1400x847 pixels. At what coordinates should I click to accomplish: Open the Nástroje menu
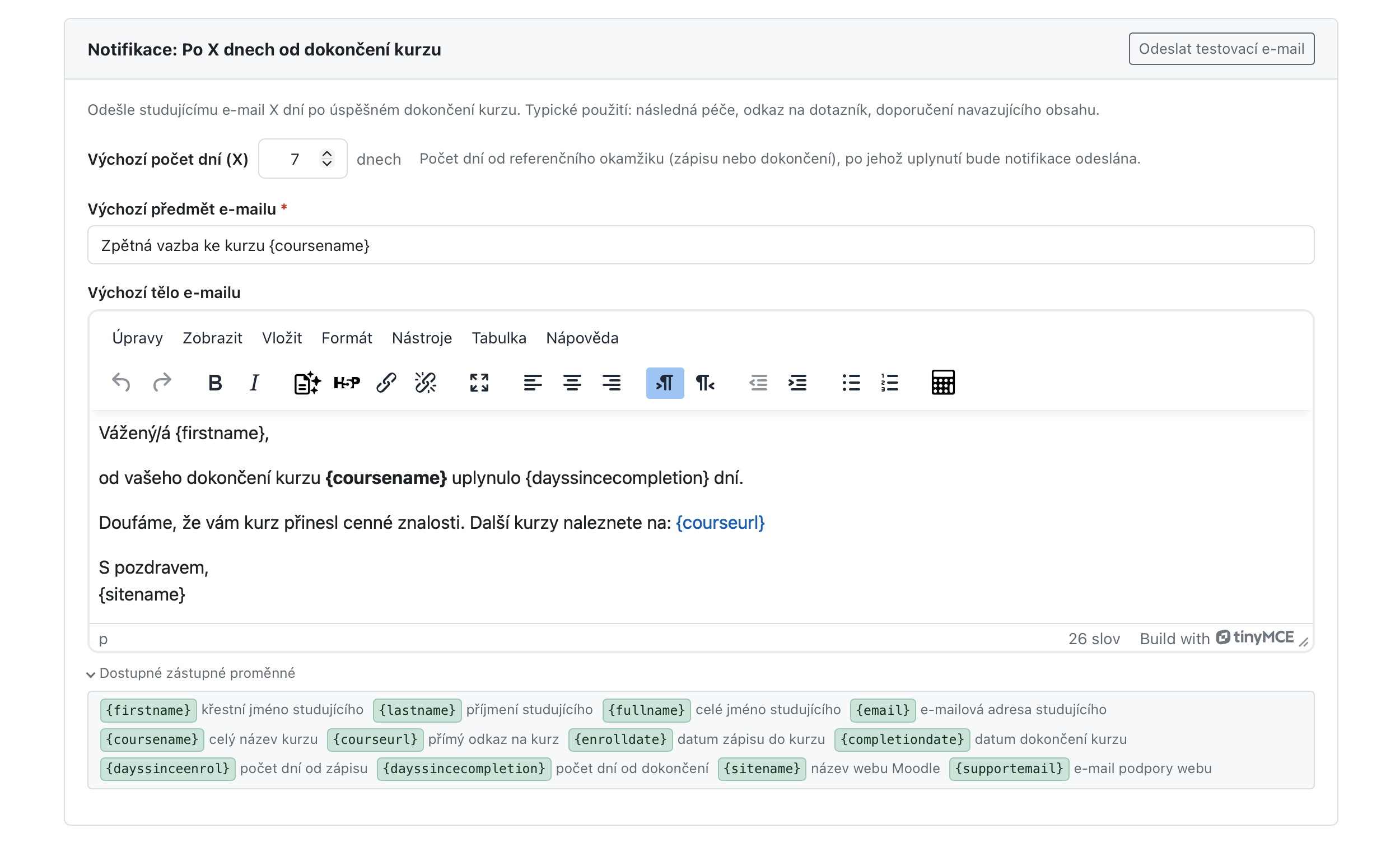(x=422, y=338)
